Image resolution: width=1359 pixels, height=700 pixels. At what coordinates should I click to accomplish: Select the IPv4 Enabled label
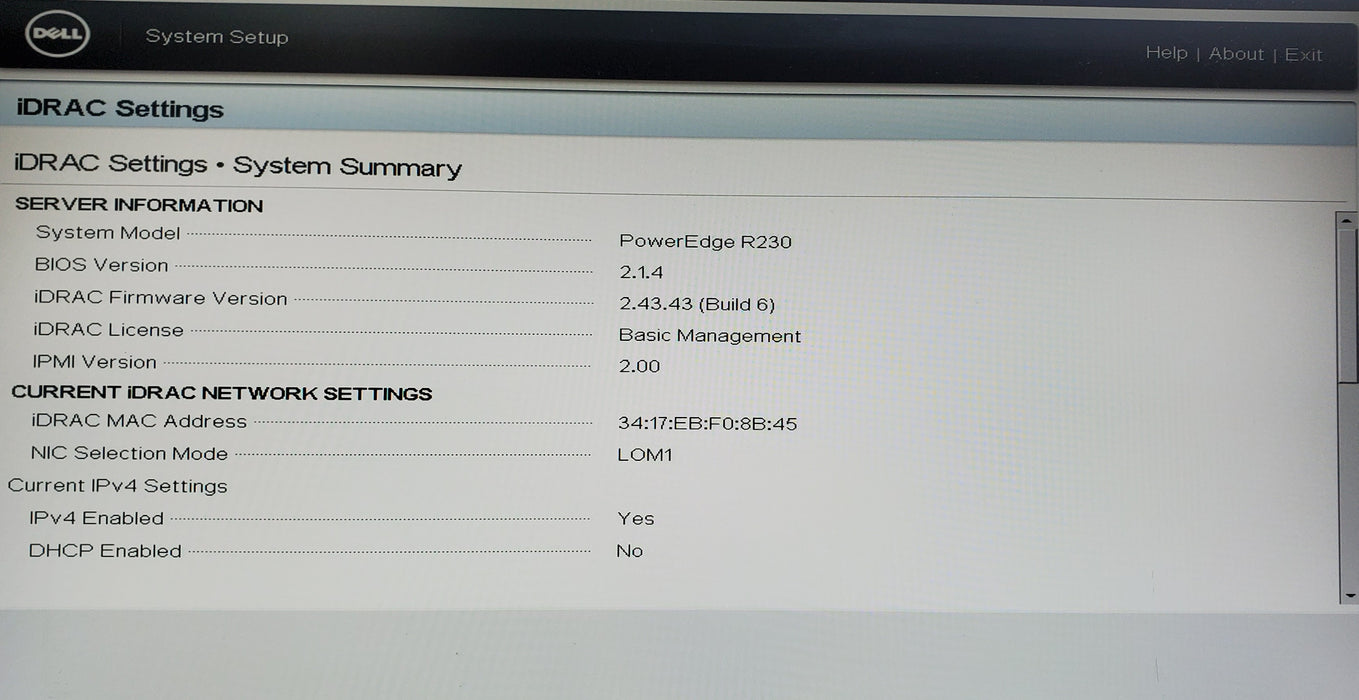[96, 518]
